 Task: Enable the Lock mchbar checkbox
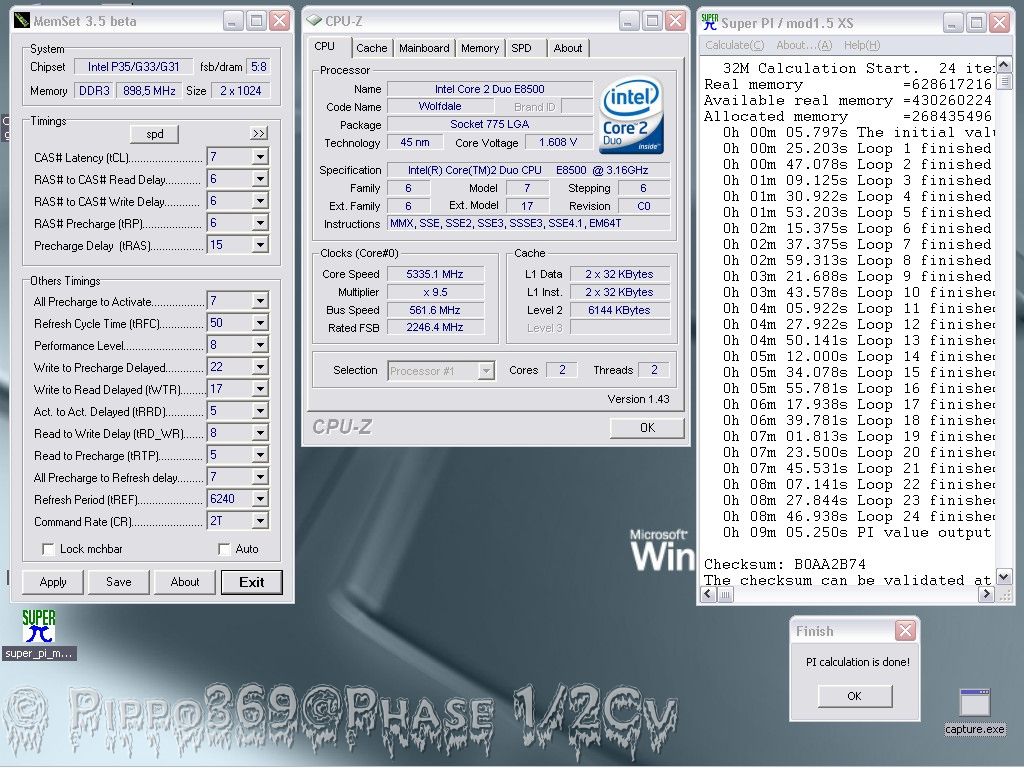48,549
